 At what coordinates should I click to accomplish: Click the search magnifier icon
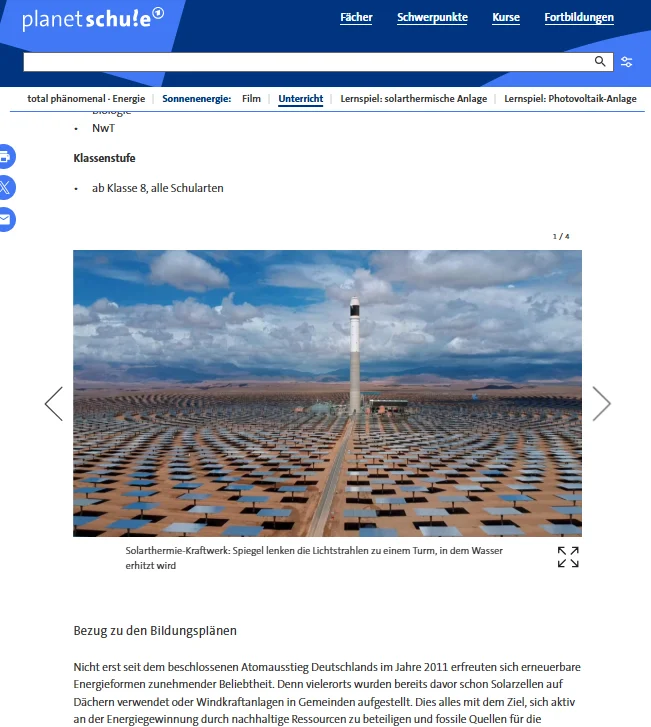600,62
